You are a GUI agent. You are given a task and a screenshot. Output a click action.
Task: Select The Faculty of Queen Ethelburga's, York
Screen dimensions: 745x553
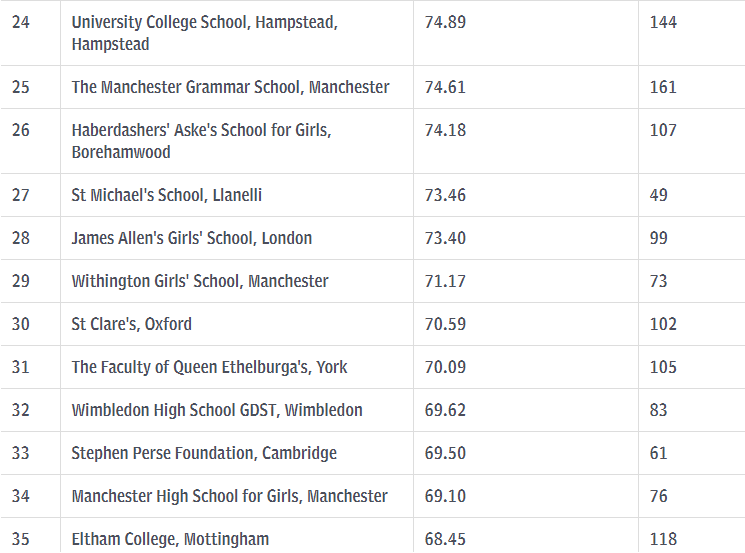pos(209,367)
